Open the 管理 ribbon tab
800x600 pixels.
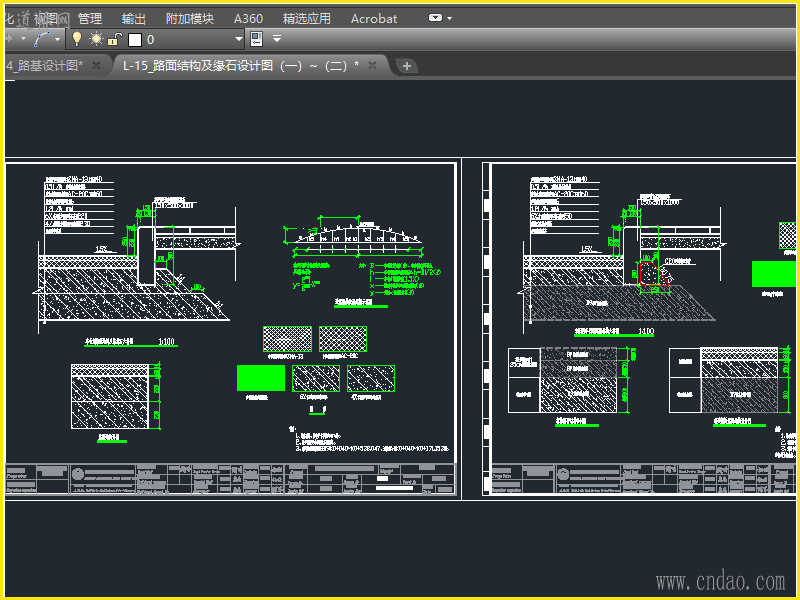pos(90,18)
